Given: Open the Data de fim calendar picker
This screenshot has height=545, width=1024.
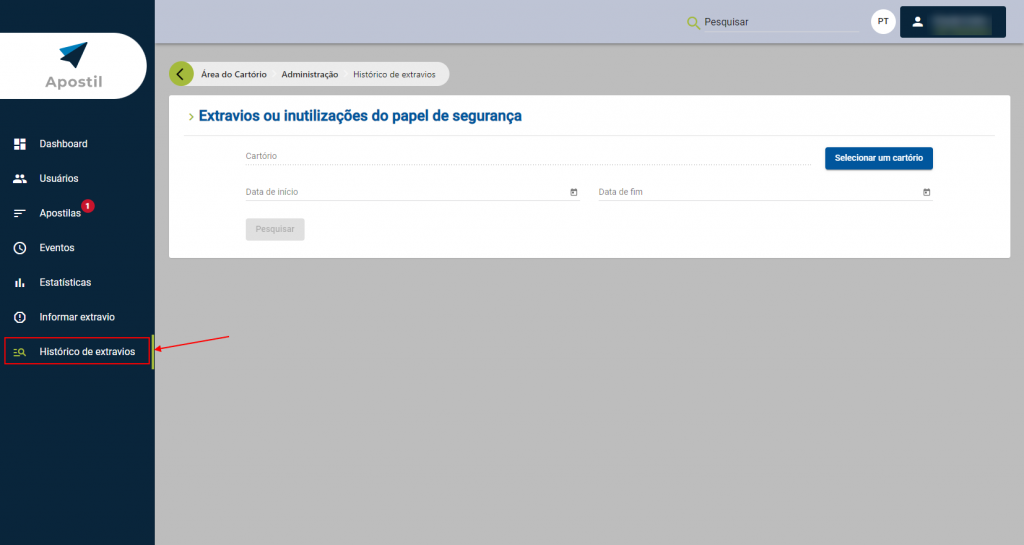Looking at the screenshot, I should coord(926,192).
